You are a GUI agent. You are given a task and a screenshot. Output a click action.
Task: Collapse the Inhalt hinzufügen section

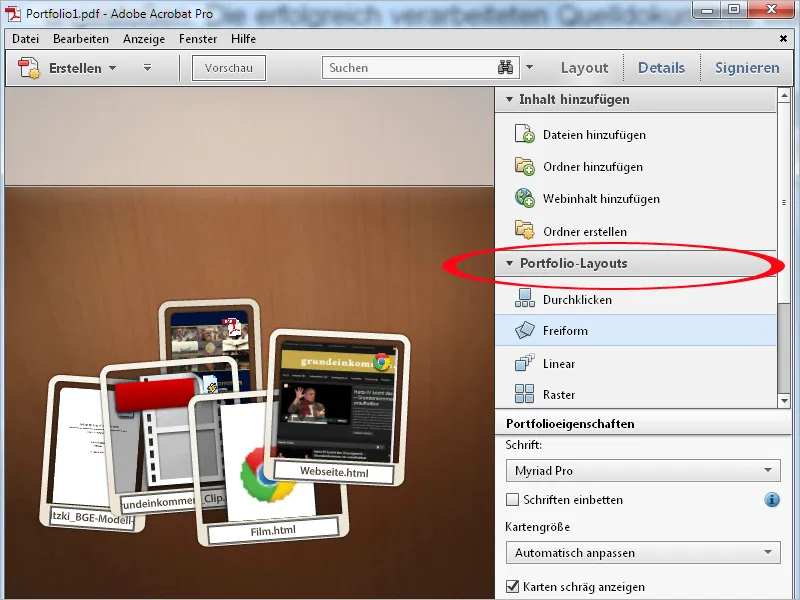pos(509,99)
